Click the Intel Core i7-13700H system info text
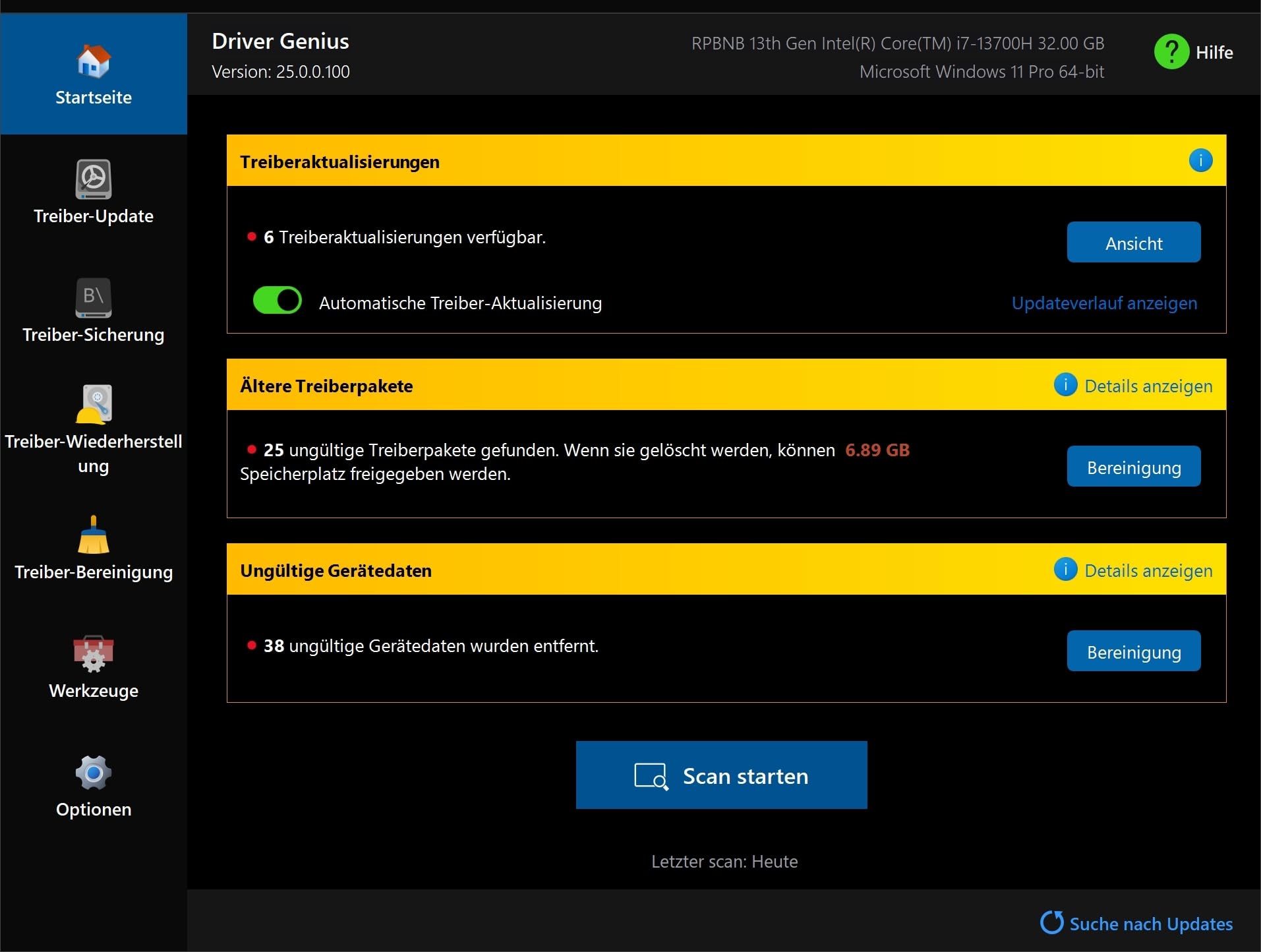Image resolution: width=1261 pixels, height=952 pixels. pyautogui.click(x=898, y=44)
